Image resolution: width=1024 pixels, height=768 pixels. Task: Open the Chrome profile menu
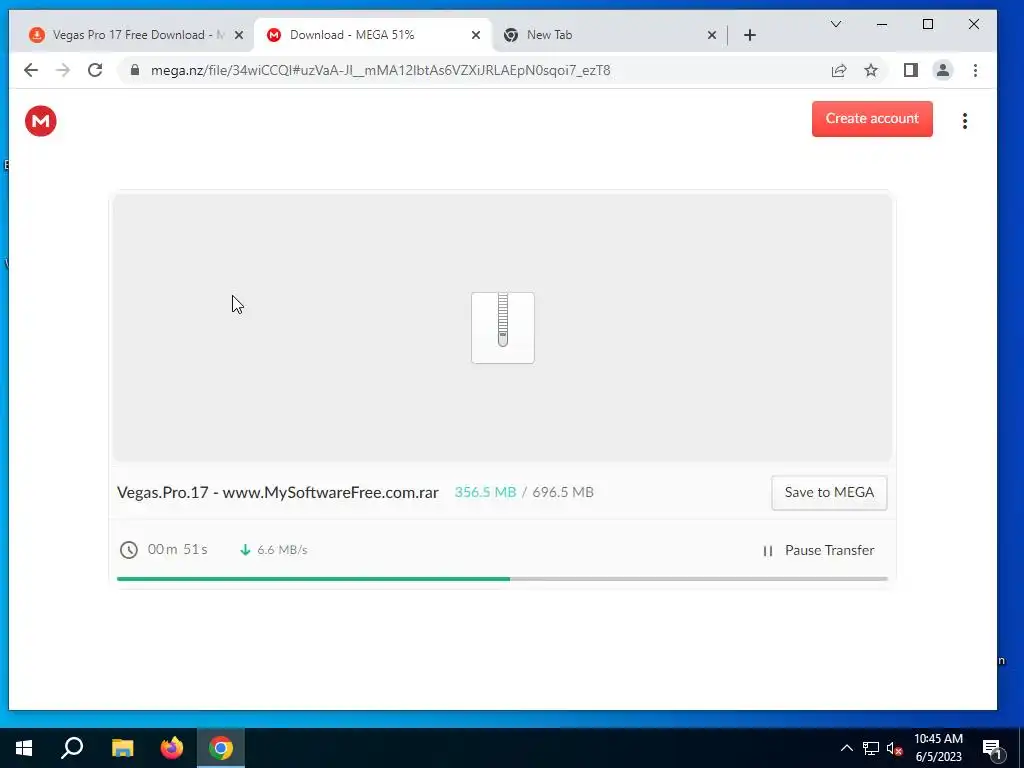[942, 71]
